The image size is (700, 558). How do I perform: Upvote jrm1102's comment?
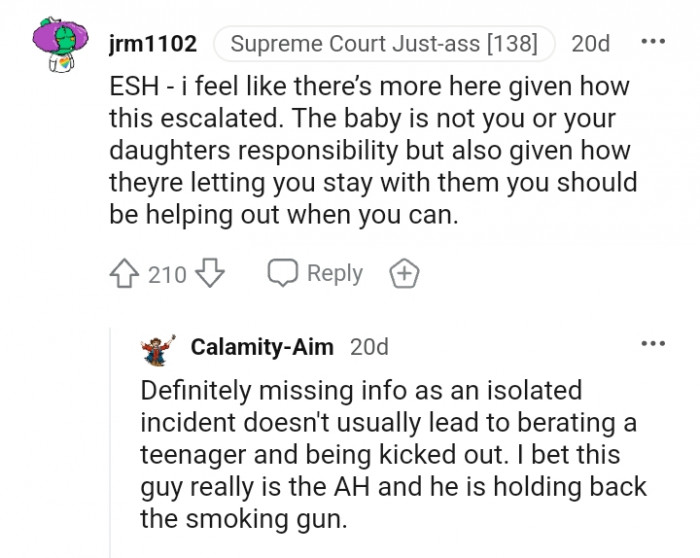[x=125, y=274]
